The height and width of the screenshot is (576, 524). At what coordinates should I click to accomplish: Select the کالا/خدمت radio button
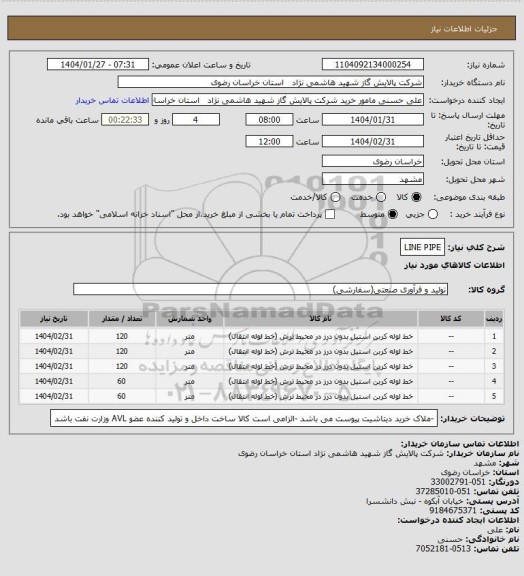tap(335, 197)
